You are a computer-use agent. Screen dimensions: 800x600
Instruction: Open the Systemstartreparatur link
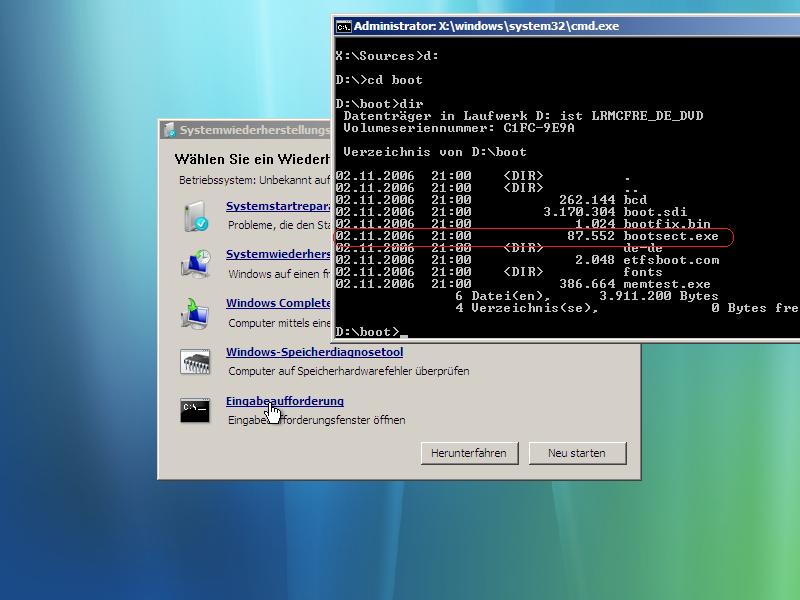[278, 206]
